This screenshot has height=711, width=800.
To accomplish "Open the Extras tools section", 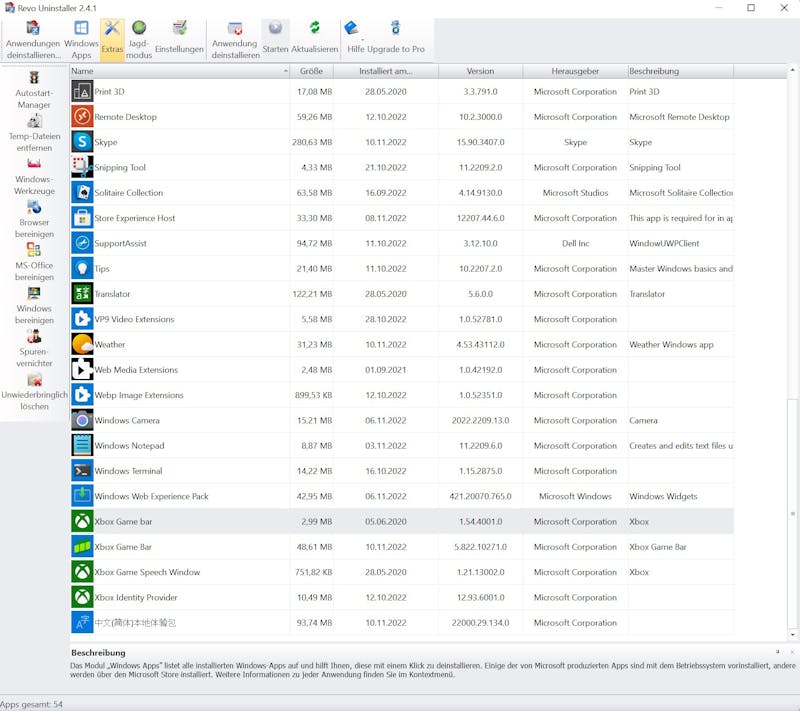I will (x=112, y=40).
